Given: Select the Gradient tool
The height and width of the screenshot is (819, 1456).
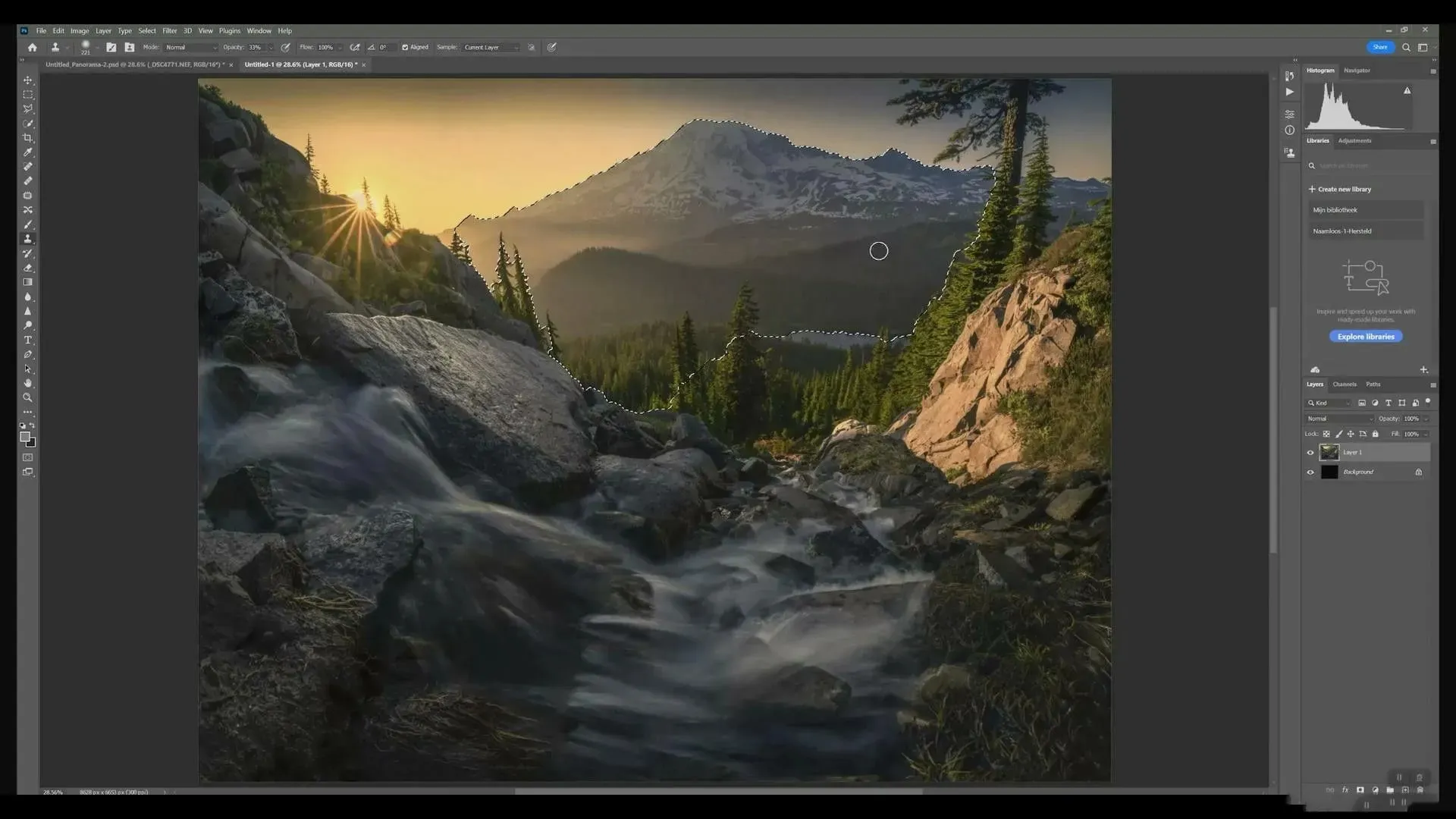Looking at the screenshot, I should click(x=28, y=282).
